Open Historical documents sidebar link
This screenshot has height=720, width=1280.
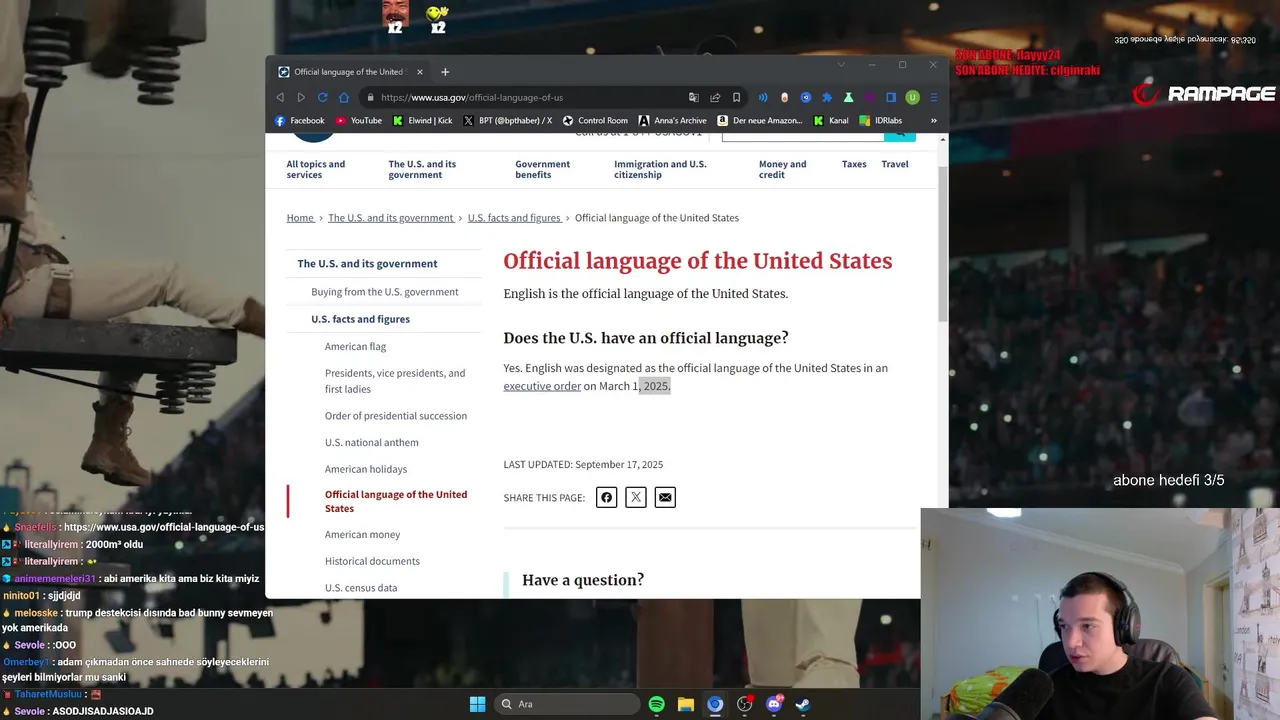[372, 561]
